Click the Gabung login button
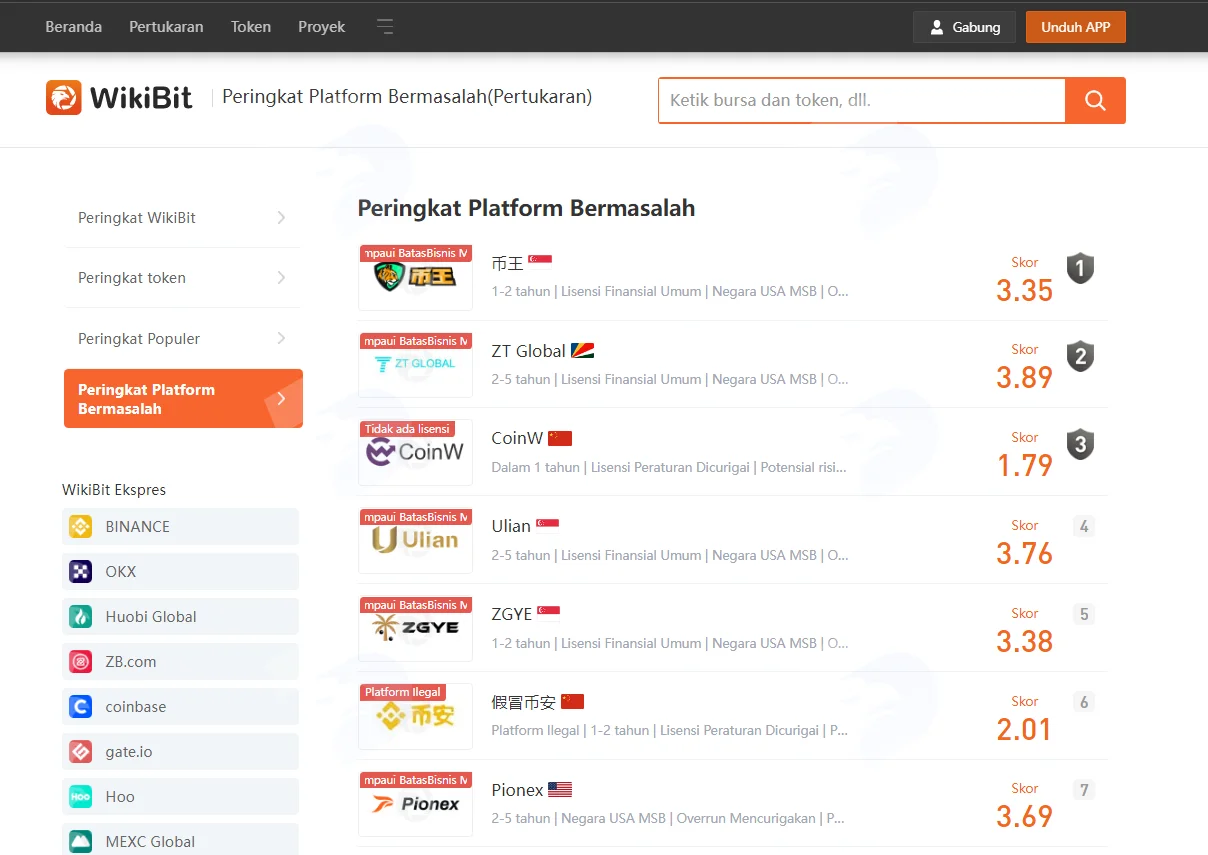The width and height of the screenshot is (1208, 855). tap(964, 27)
